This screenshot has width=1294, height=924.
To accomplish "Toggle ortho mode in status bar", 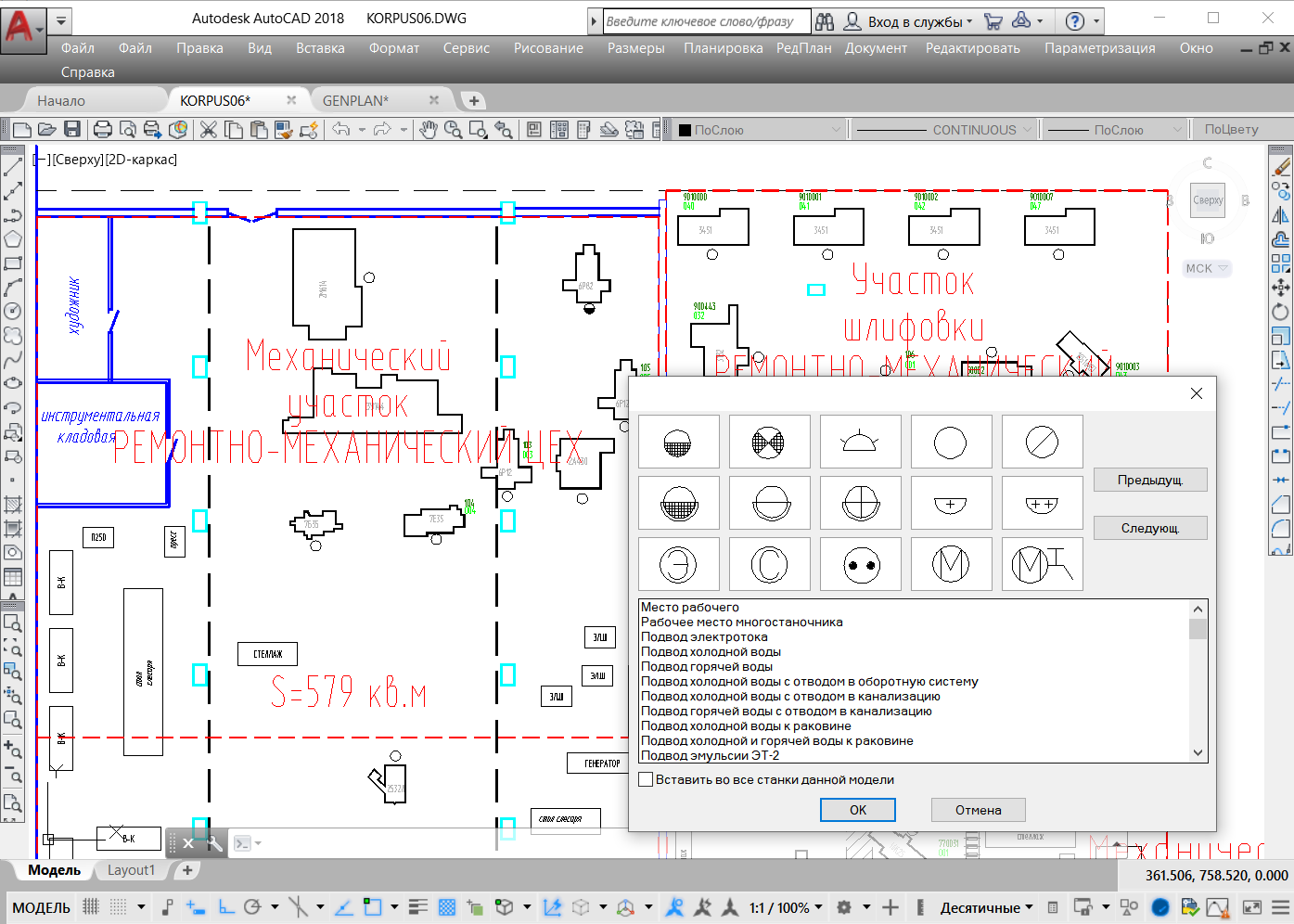I will click(x=225, y=907).
